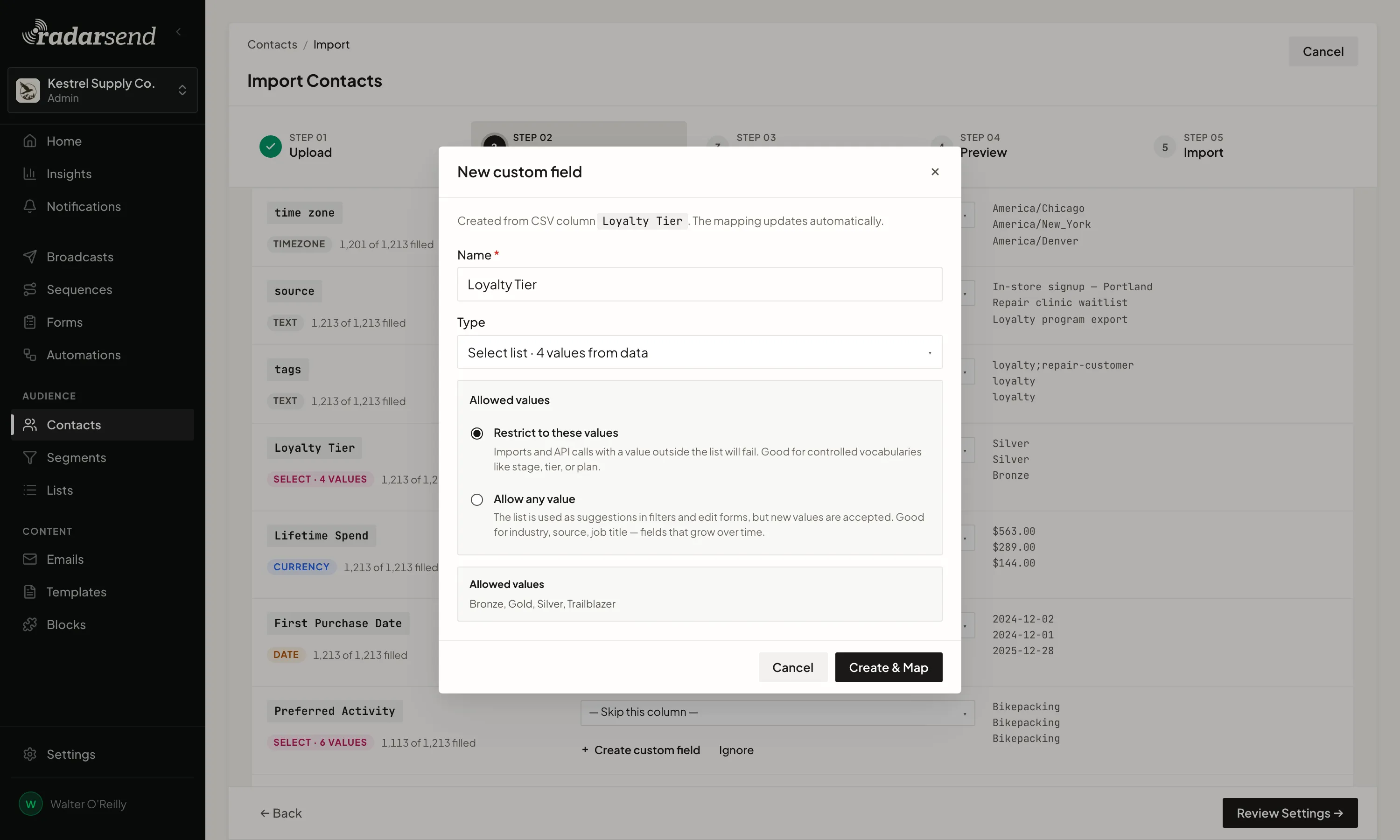Click the Walter O'Reilly avatar
Viewport: 1400px width, 840px height.
[30, 804]
